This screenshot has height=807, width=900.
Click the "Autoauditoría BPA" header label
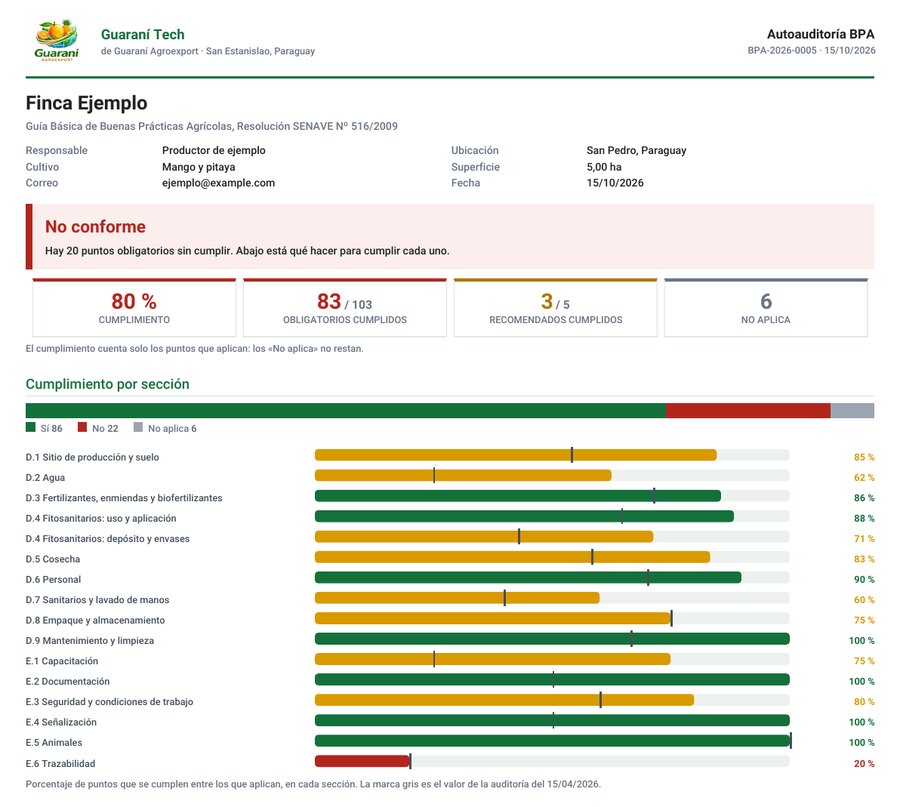pyautogui.click(x=820, y=34)
